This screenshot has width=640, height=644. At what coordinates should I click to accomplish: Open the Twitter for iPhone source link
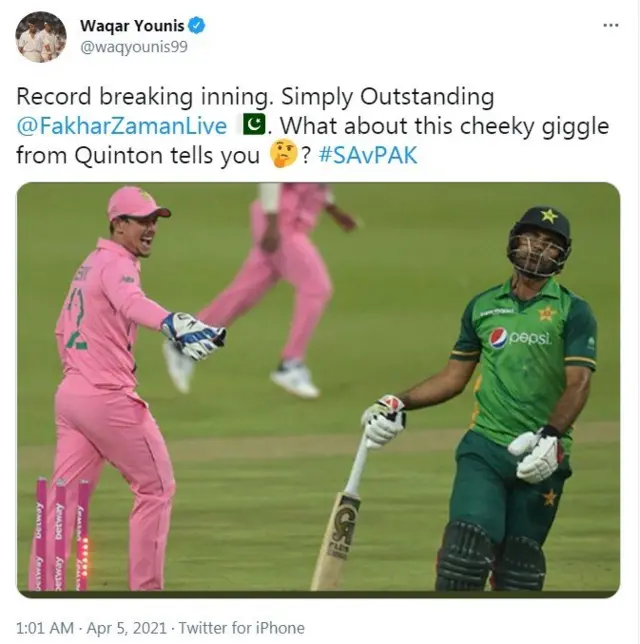click(x=242, y=628)
